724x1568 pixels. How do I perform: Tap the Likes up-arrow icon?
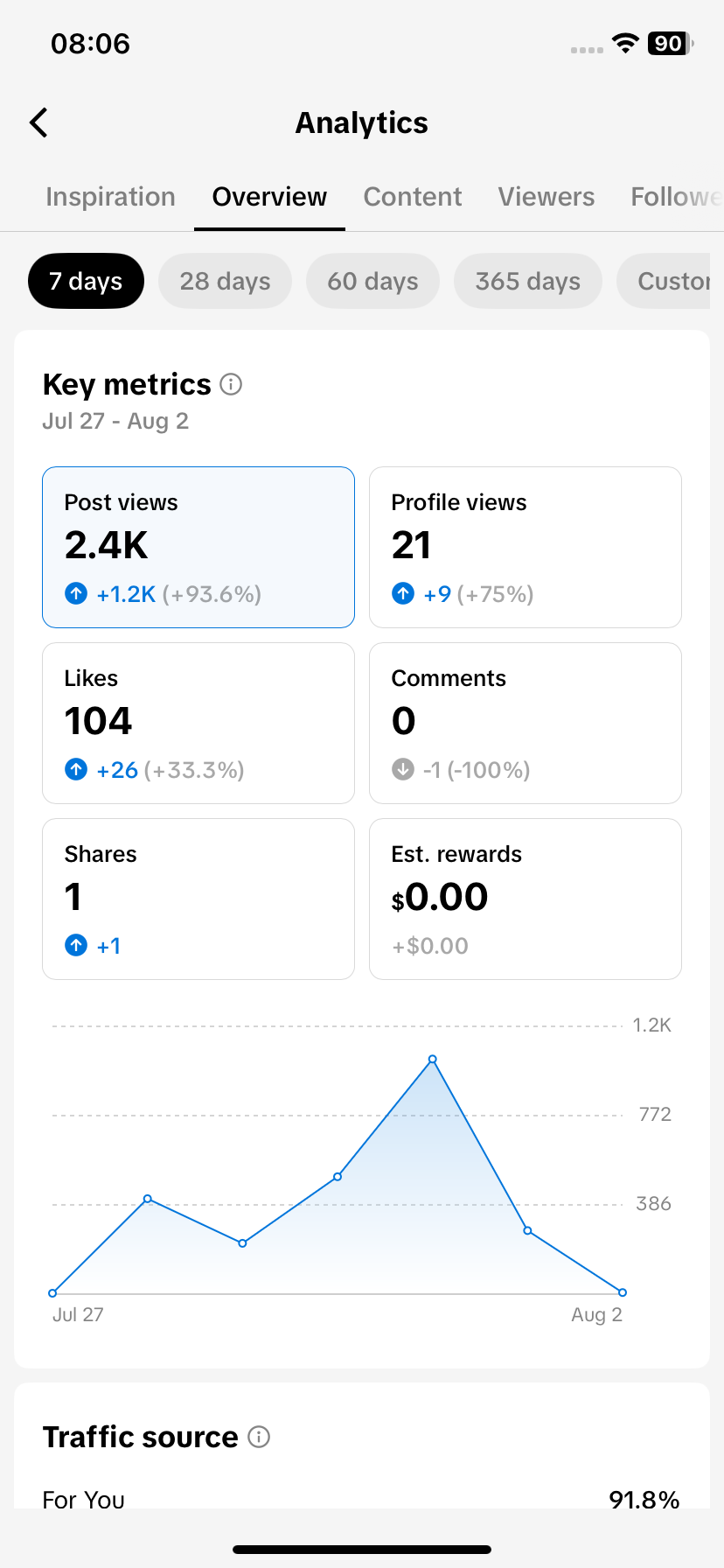[x=76, y=769]
